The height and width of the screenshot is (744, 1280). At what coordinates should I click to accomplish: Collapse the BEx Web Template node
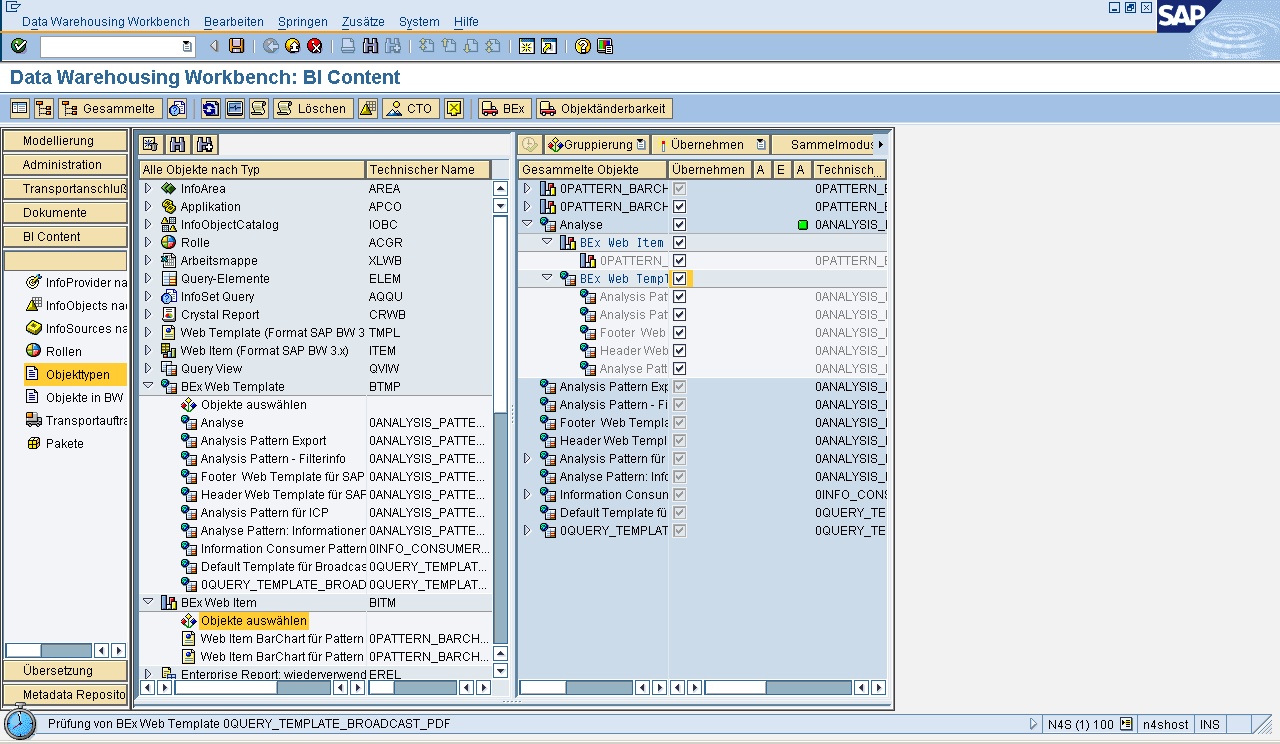pos(148,387)
